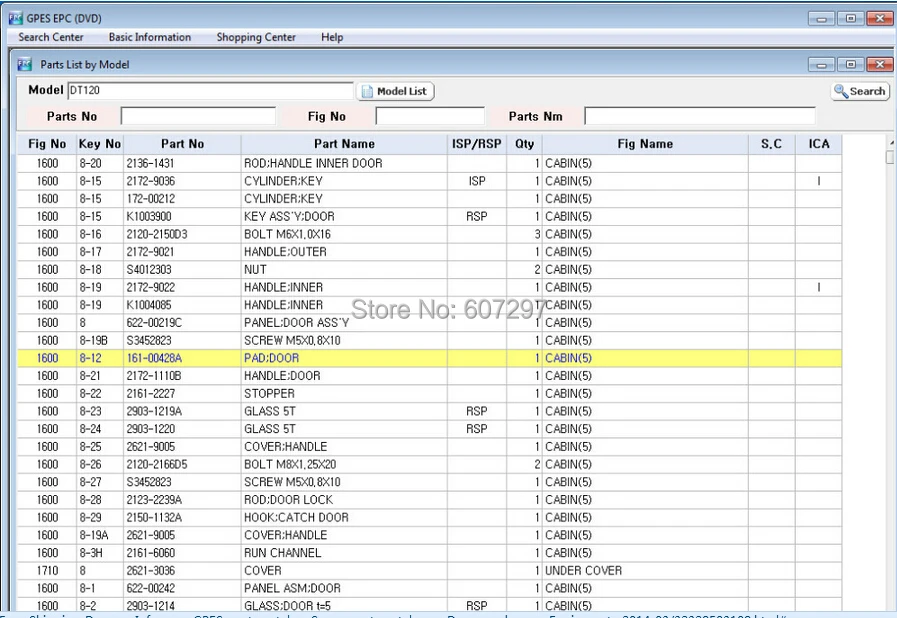
Task: Focus the Parts No input field
Action: tap(198, 117)
